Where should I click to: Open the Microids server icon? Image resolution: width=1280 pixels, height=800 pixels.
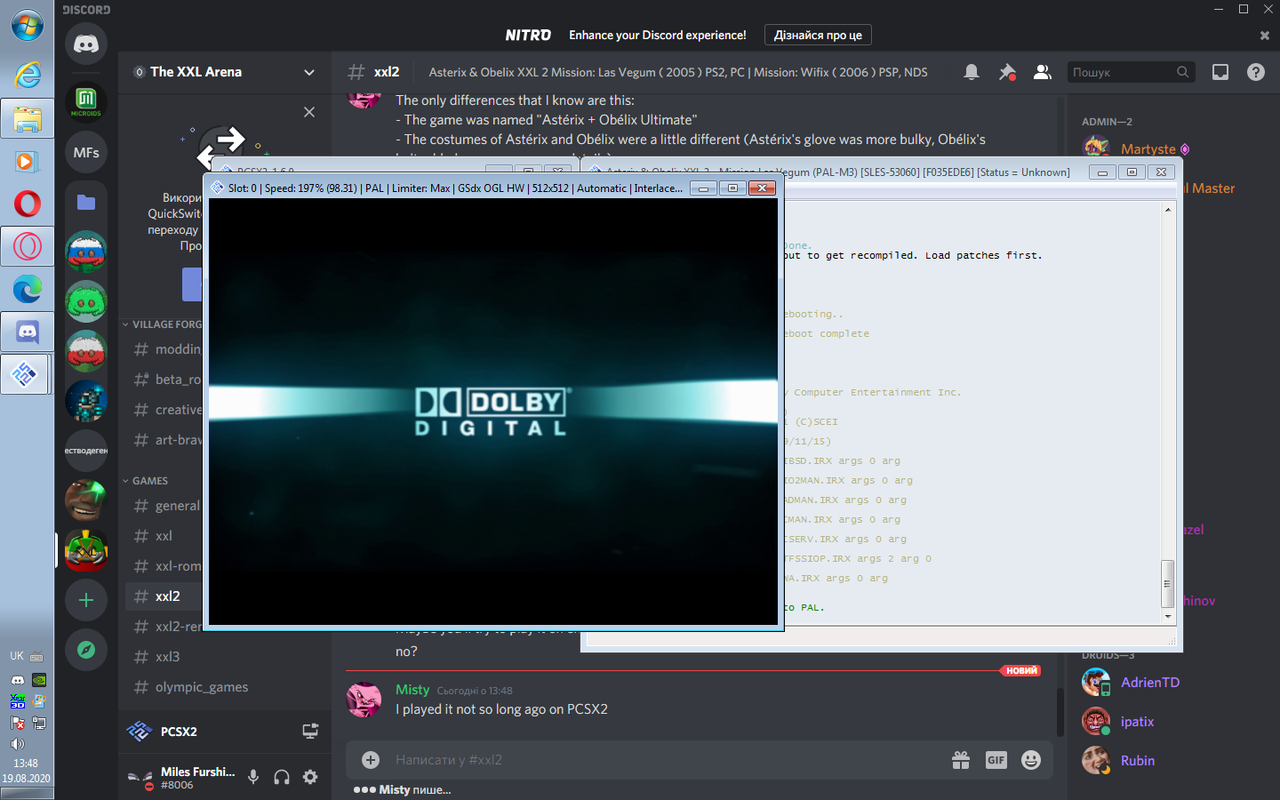click(x=86, y=101)
